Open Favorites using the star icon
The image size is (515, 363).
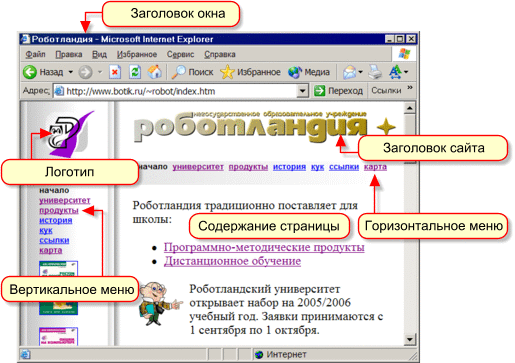coord(227,72)
